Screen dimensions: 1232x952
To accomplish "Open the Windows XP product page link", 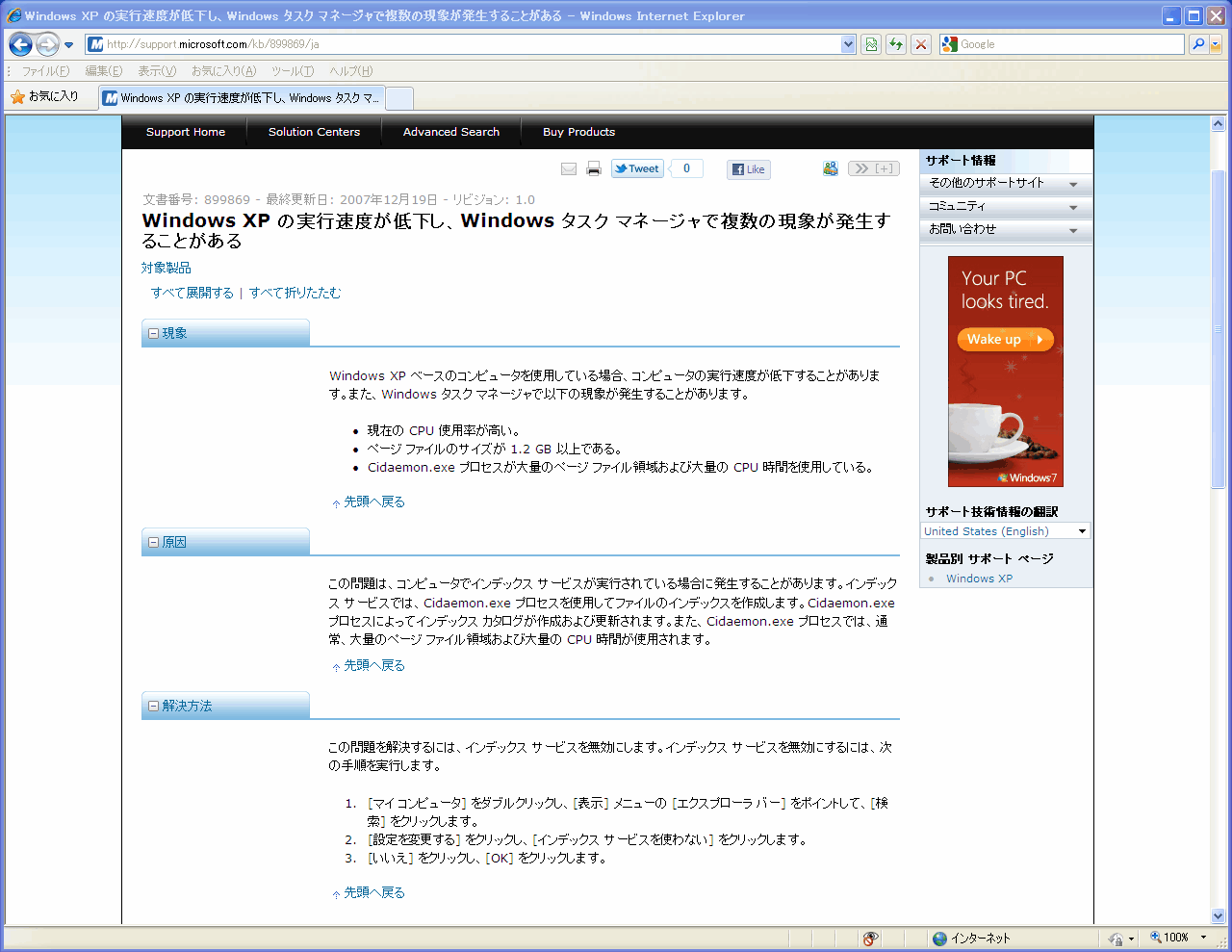I will click(x=979, y=579).
